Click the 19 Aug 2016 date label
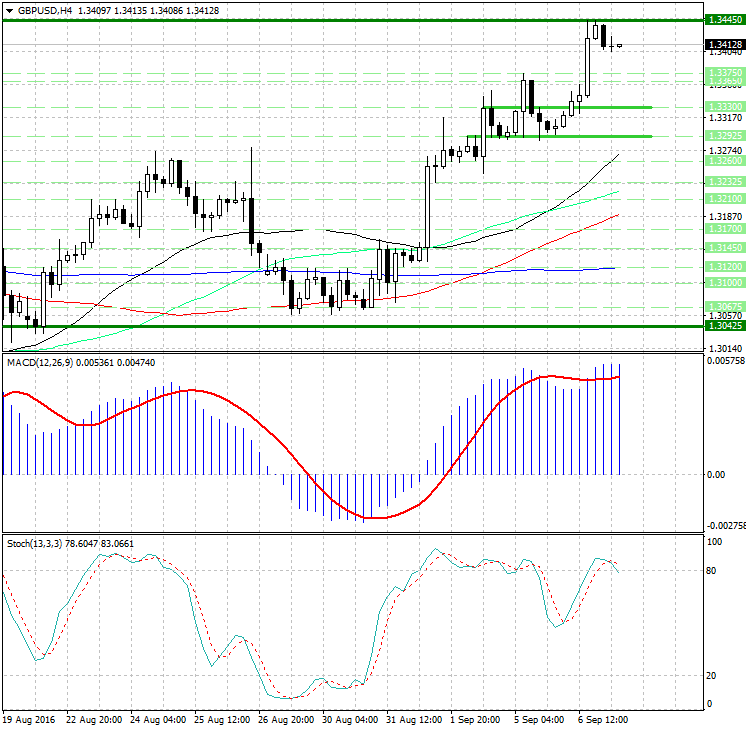This screenshot has width=746, height=731. click(28, 719)
